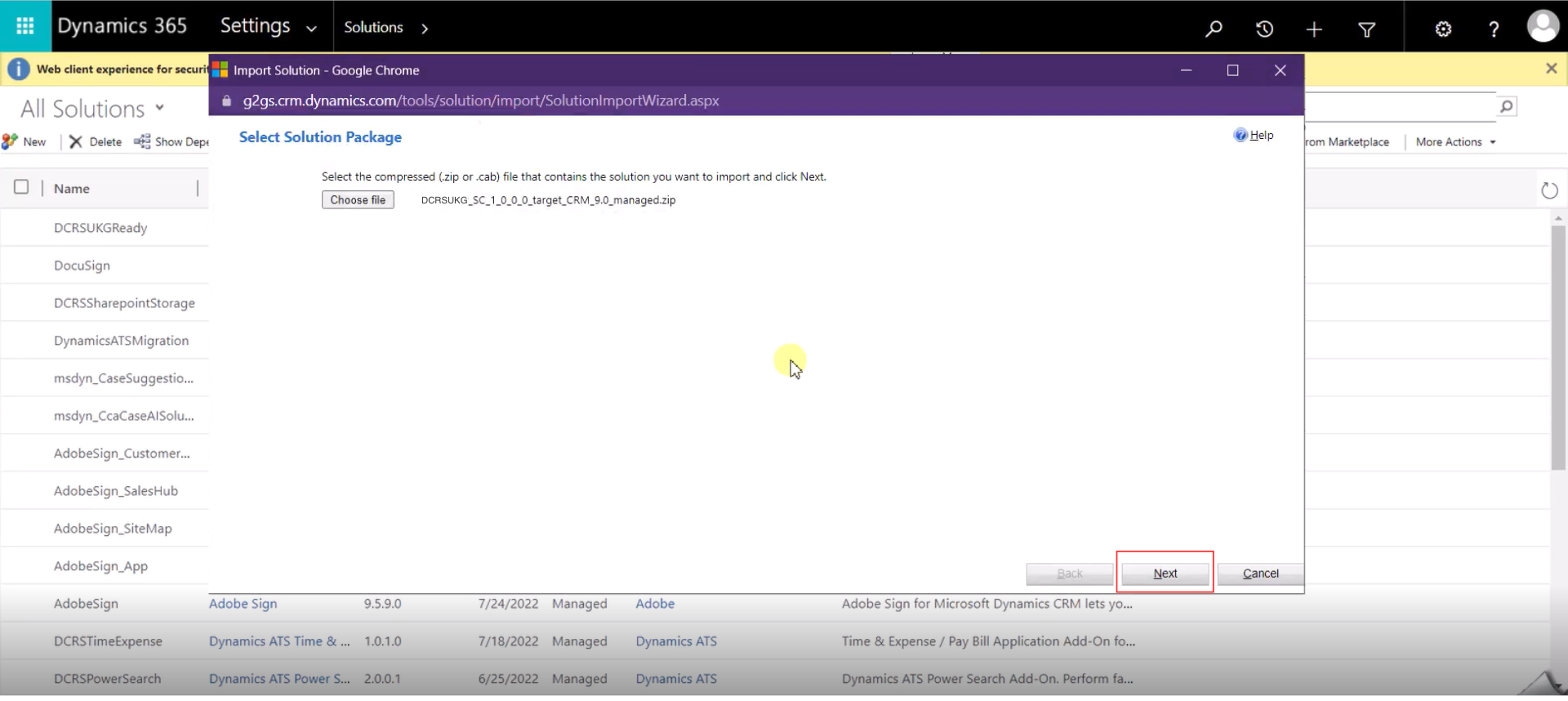This screenshot has width=1568, height=701.
Task: Click the Cancel button
Action: point(1260,574)
